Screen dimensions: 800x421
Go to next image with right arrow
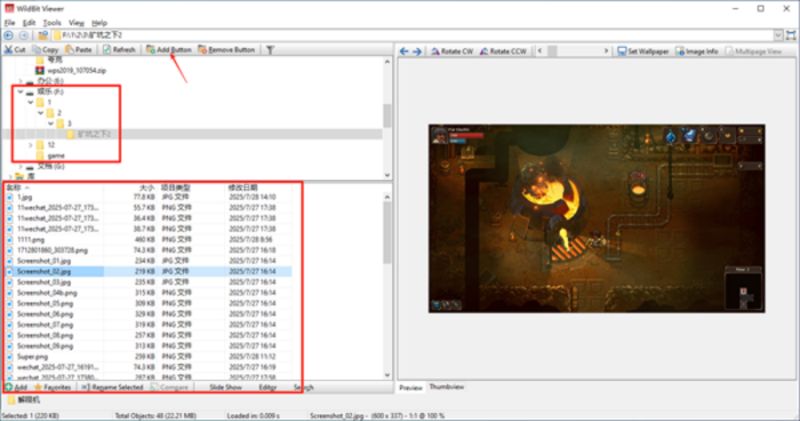tap(417, 51)
